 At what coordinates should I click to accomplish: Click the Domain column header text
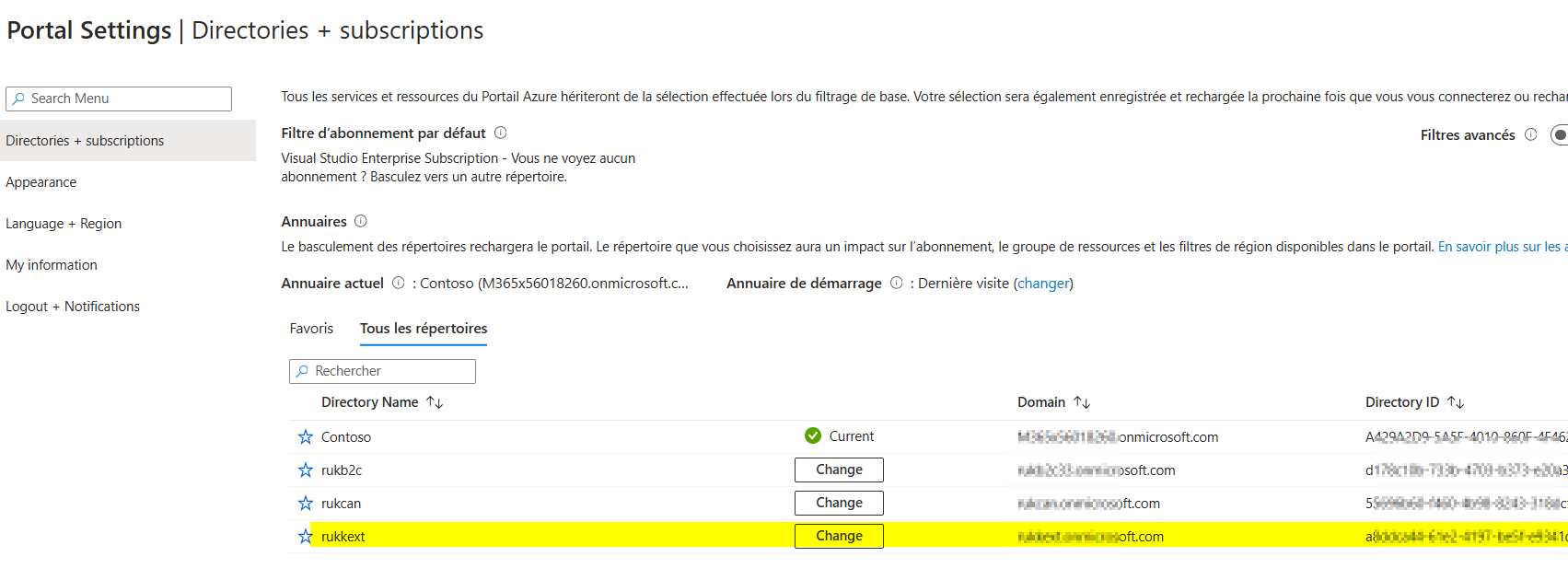(x=1041, y=402)
